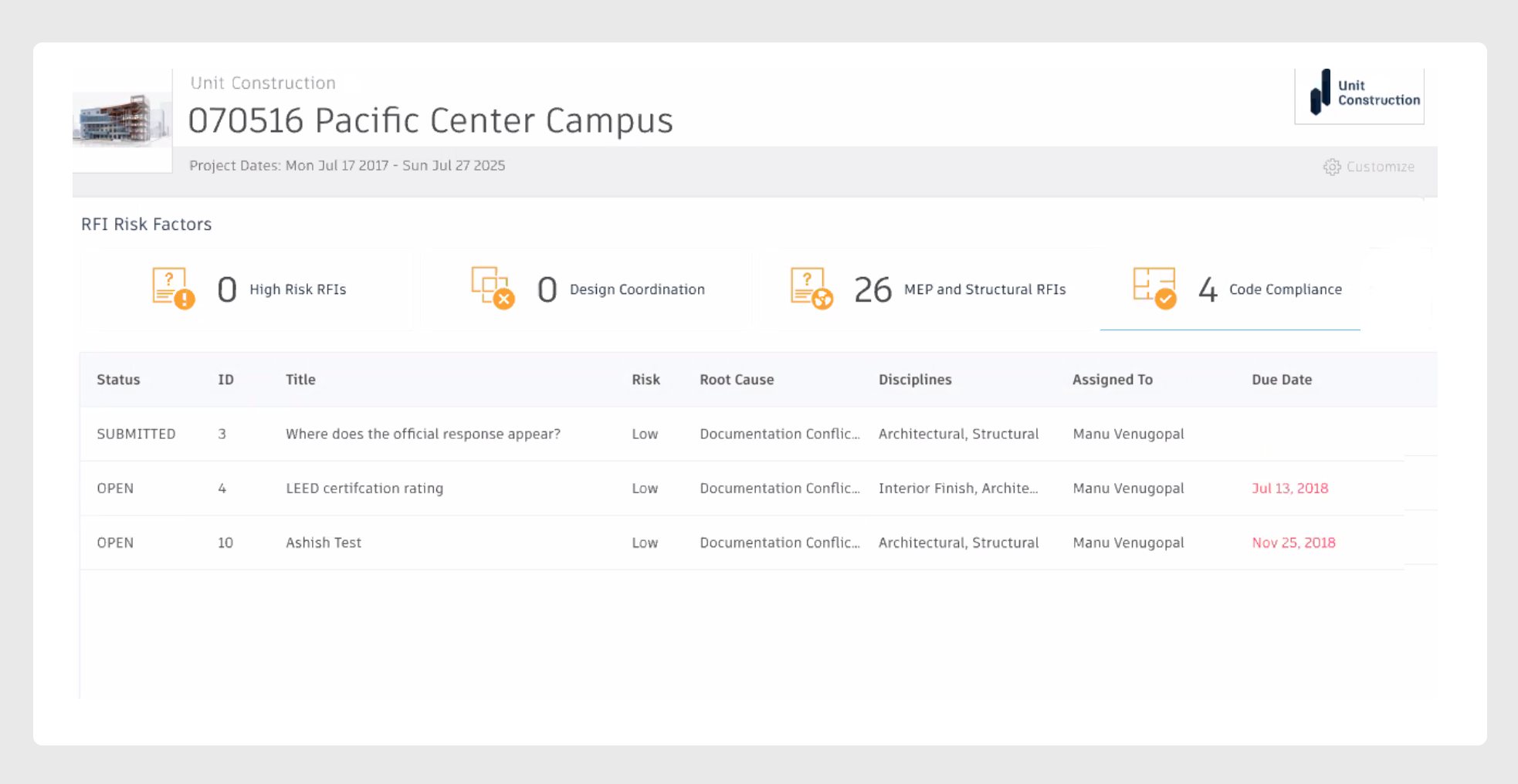The image size is (1518, 784).
Task: Sort by the Due Date column header
Action: tap(1282, 379)
